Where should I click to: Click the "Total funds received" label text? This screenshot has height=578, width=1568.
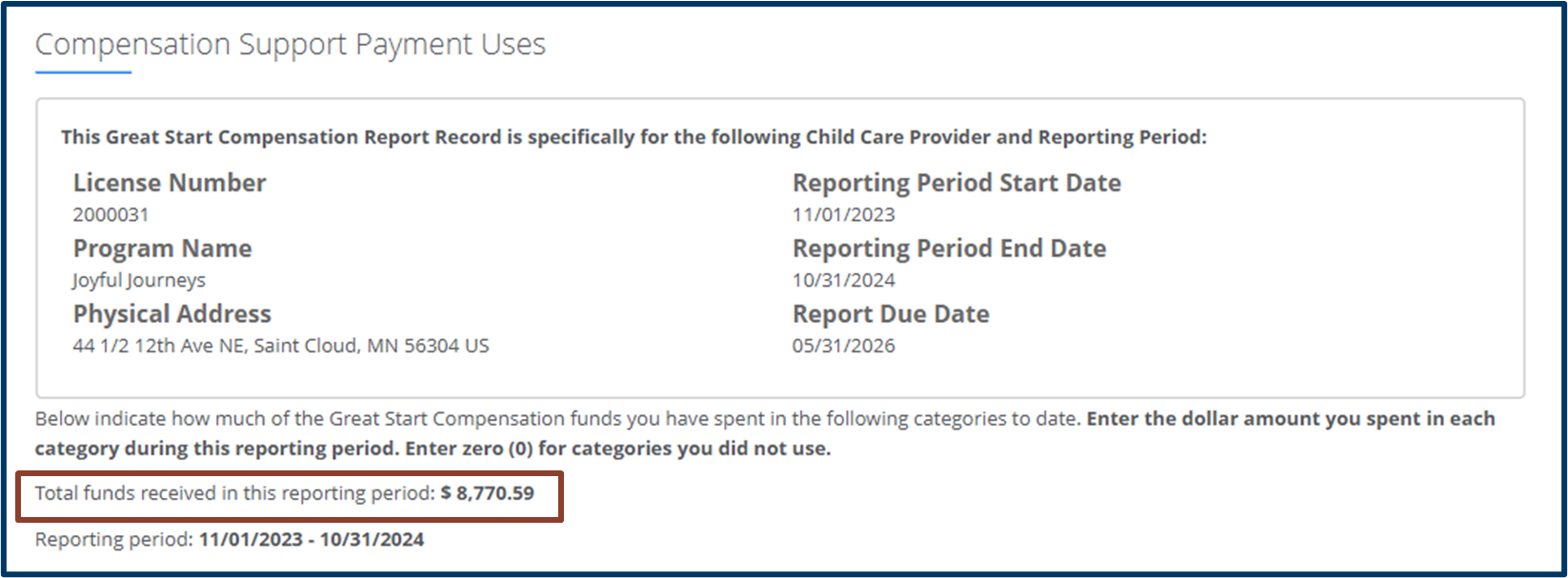click(x=235, y=493)
